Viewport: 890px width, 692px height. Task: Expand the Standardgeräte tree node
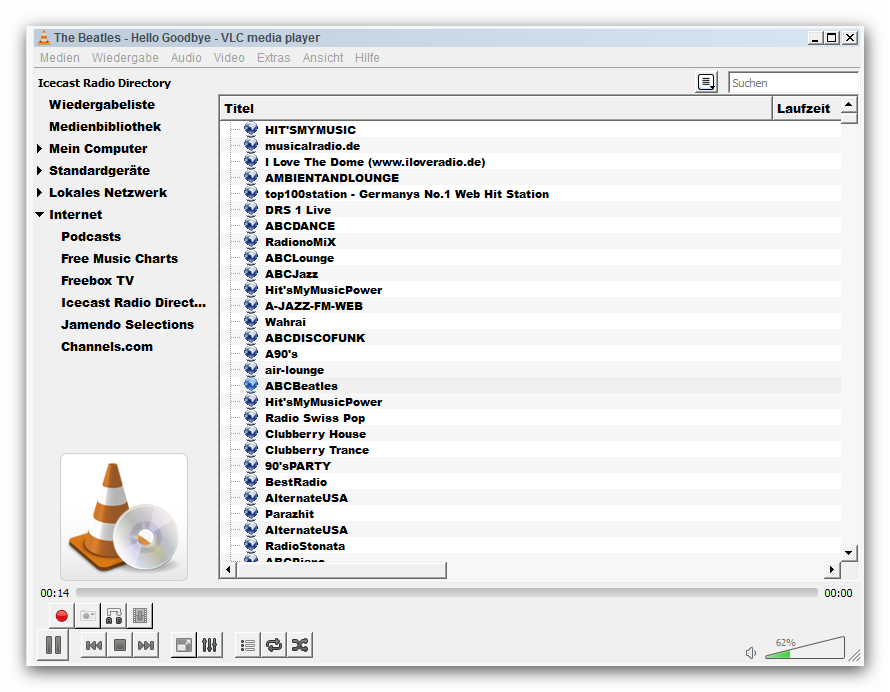click(39, 171)
